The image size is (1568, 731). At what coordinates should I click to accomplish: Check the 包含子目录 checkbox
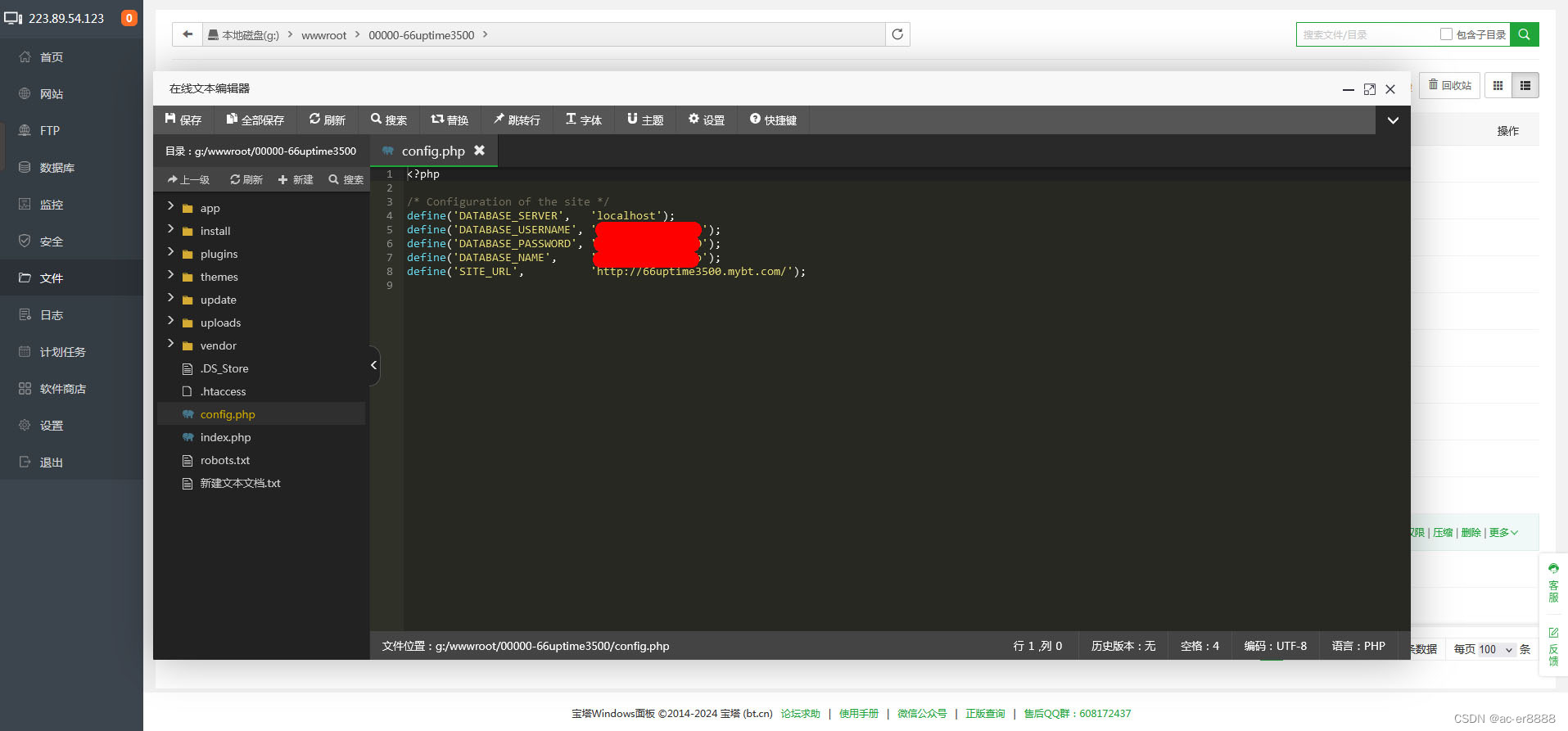point(1446,34)
